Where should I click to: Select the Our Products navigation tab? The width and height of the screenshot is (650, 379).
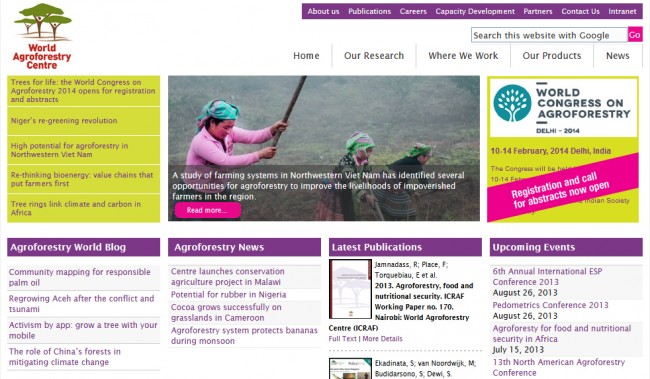[x=552, y=56]
